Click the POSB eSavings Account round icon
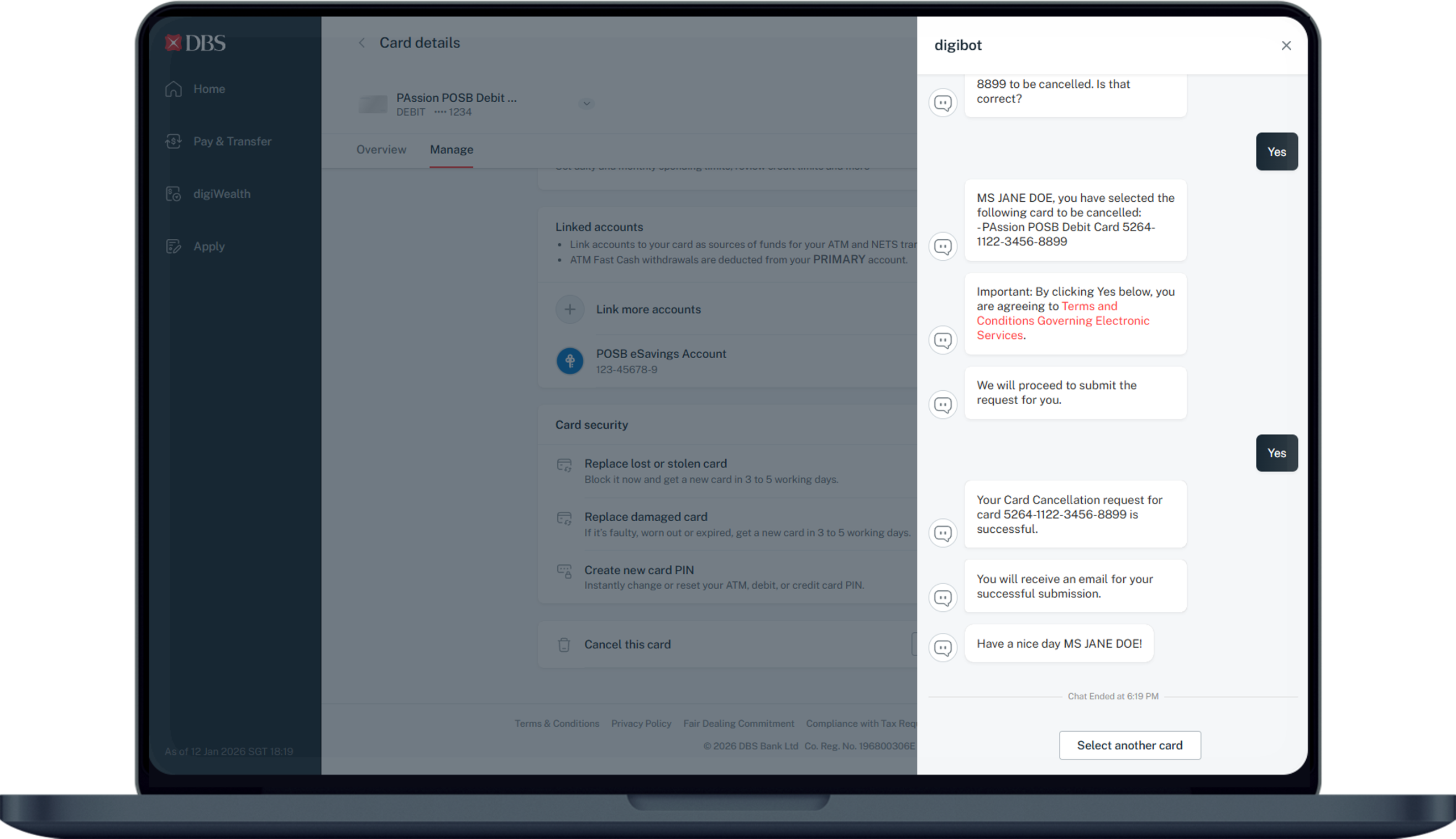Screen dimensions: 1456x839 (569, 361)
